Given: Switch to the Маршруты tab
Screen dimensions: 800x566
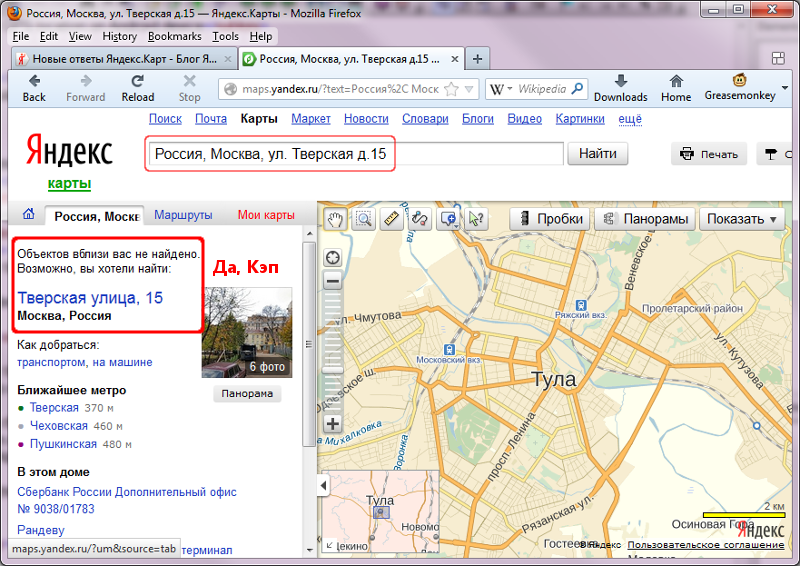Looking at the screenshot, I should click(x=183, y=215).
